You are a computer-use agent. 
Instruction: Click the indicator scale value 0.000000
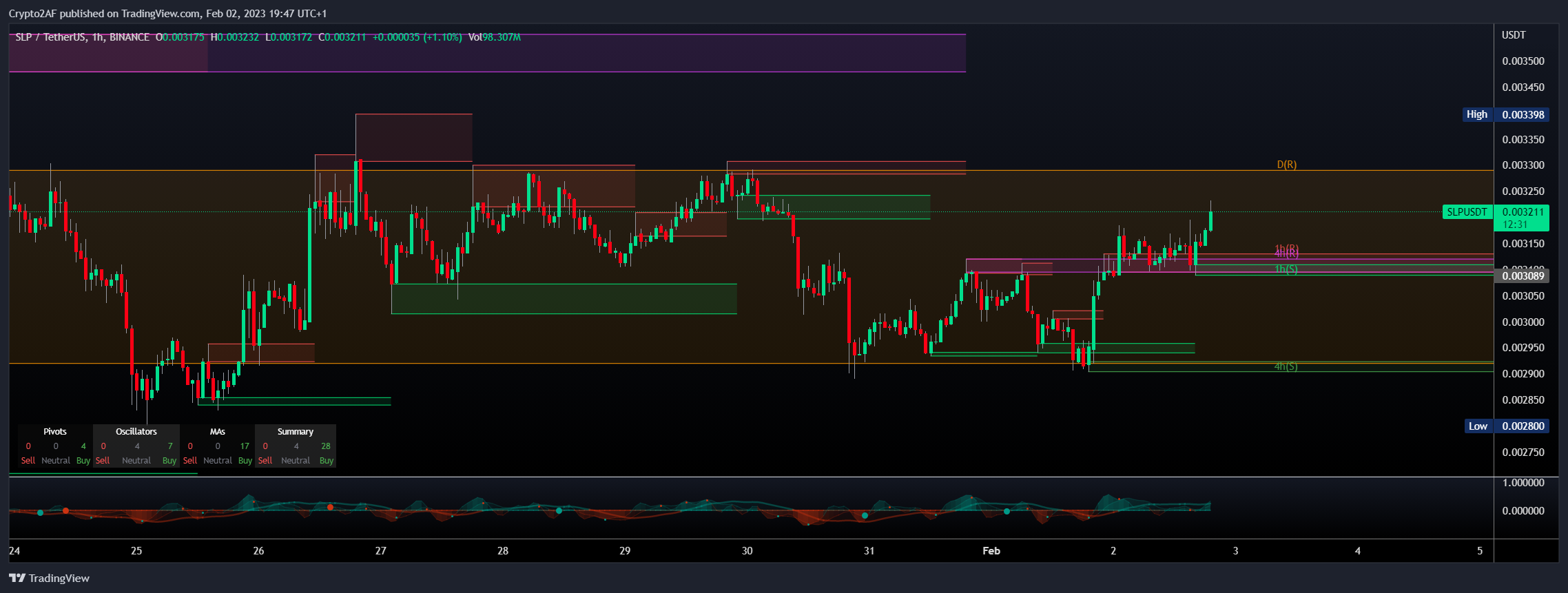[1523, 511]
